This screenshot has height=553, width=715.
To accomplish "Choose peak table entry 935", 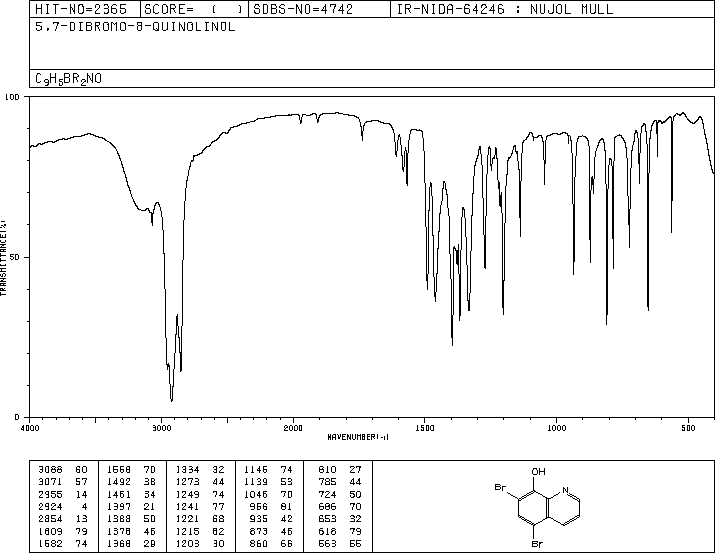I will (273, 519).
